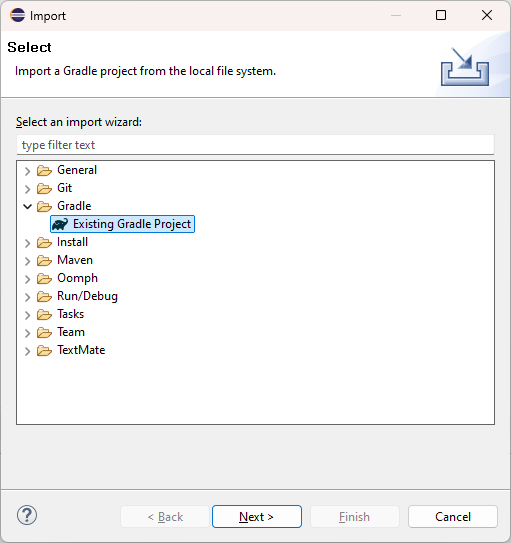Click the import wizard banner icon

point(465,67)
